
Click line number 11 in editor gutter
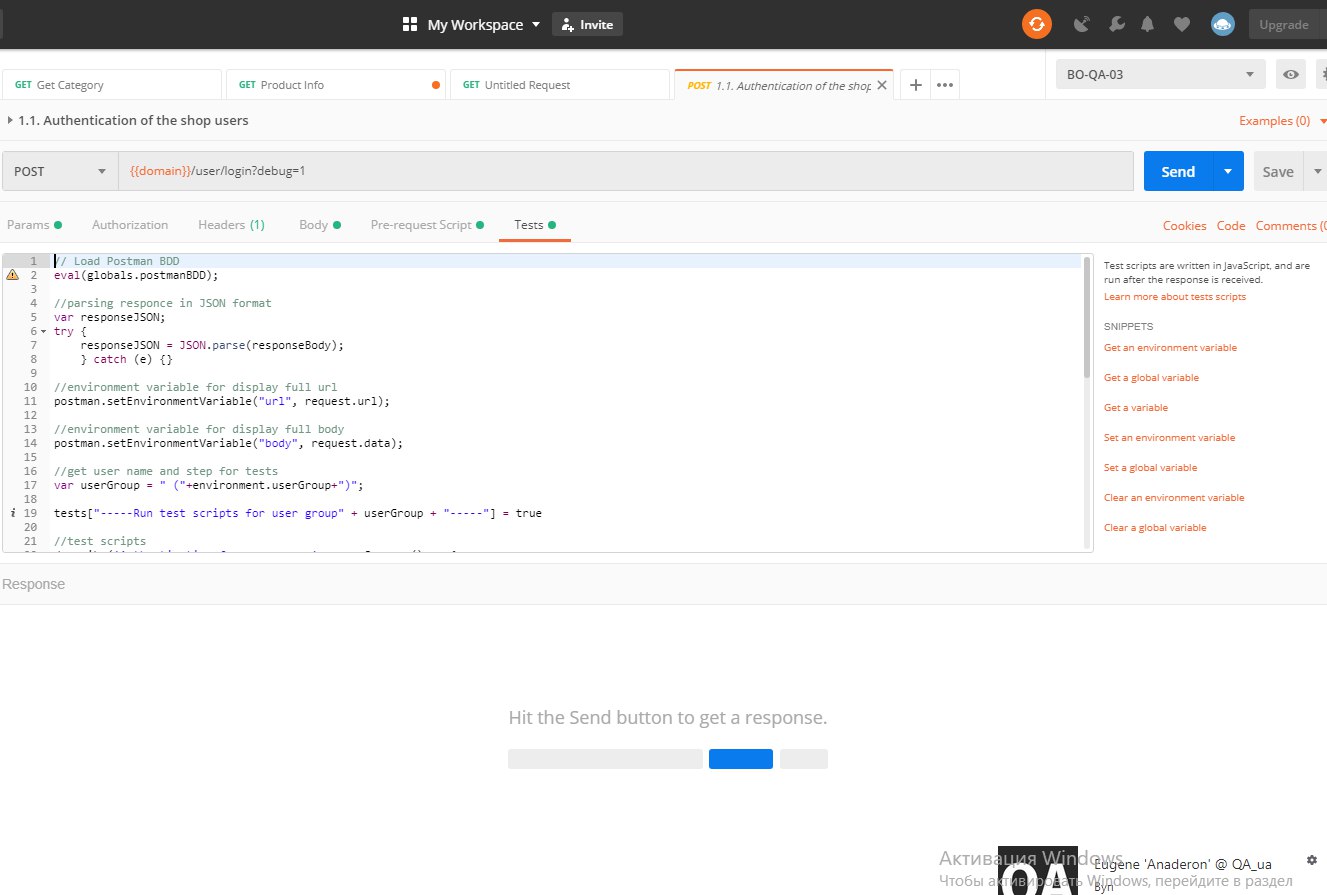[30, 401]
